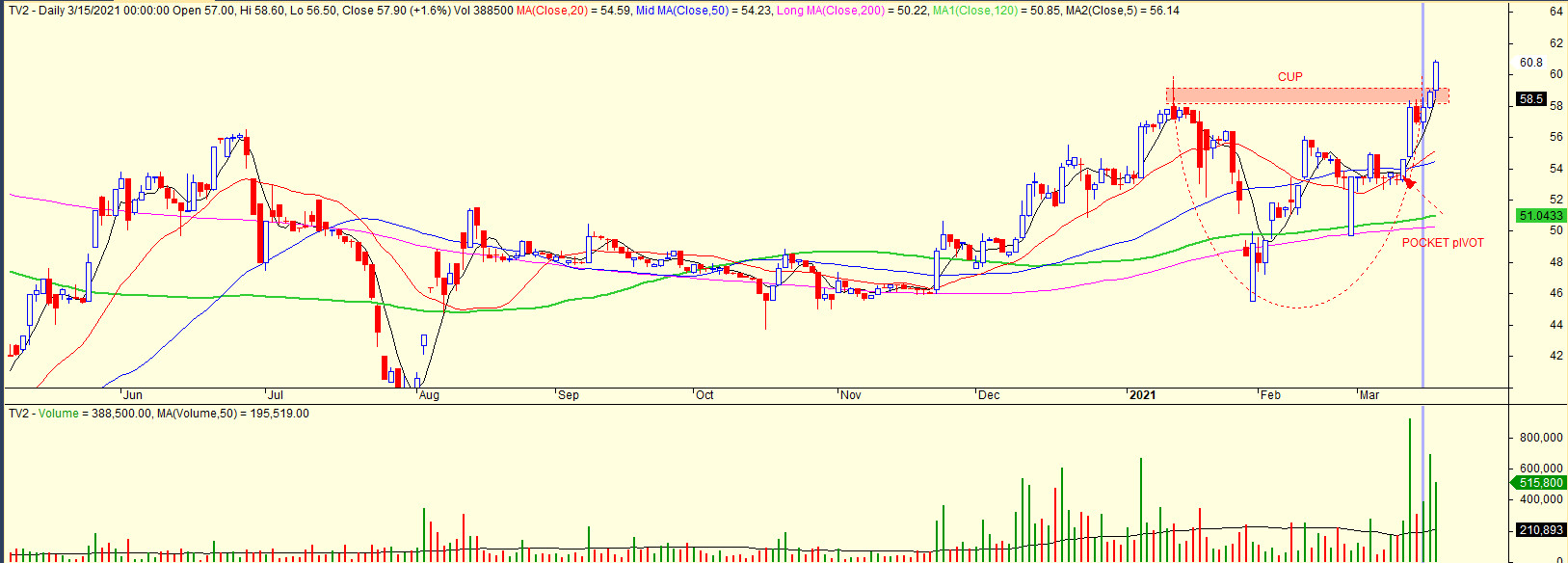The image size is (1568, 563).
Task: Click the 210,893 volume average marker
Action: pos(1541,530)
